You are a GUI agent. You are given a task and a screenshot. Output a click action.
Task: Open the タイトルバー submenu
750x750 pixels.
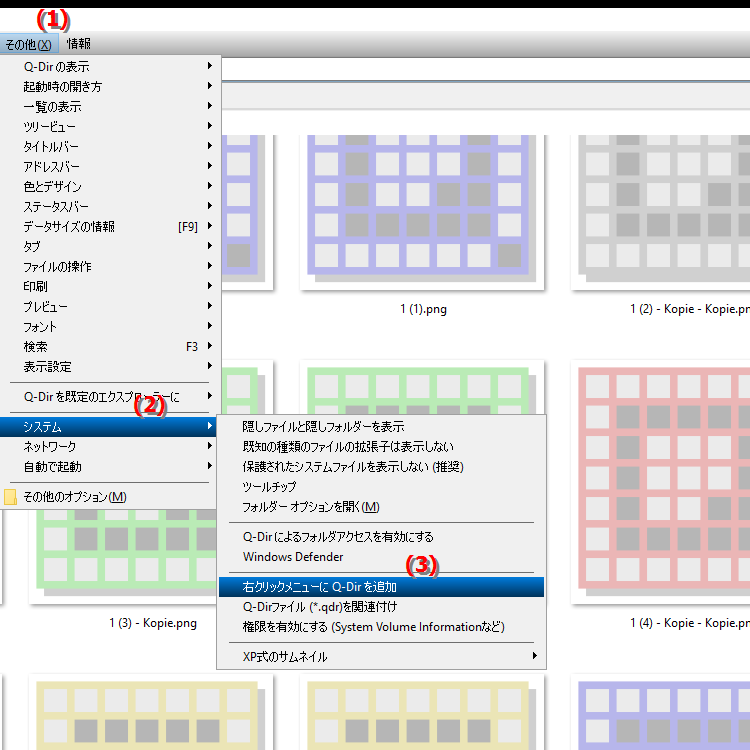point(109,147)
